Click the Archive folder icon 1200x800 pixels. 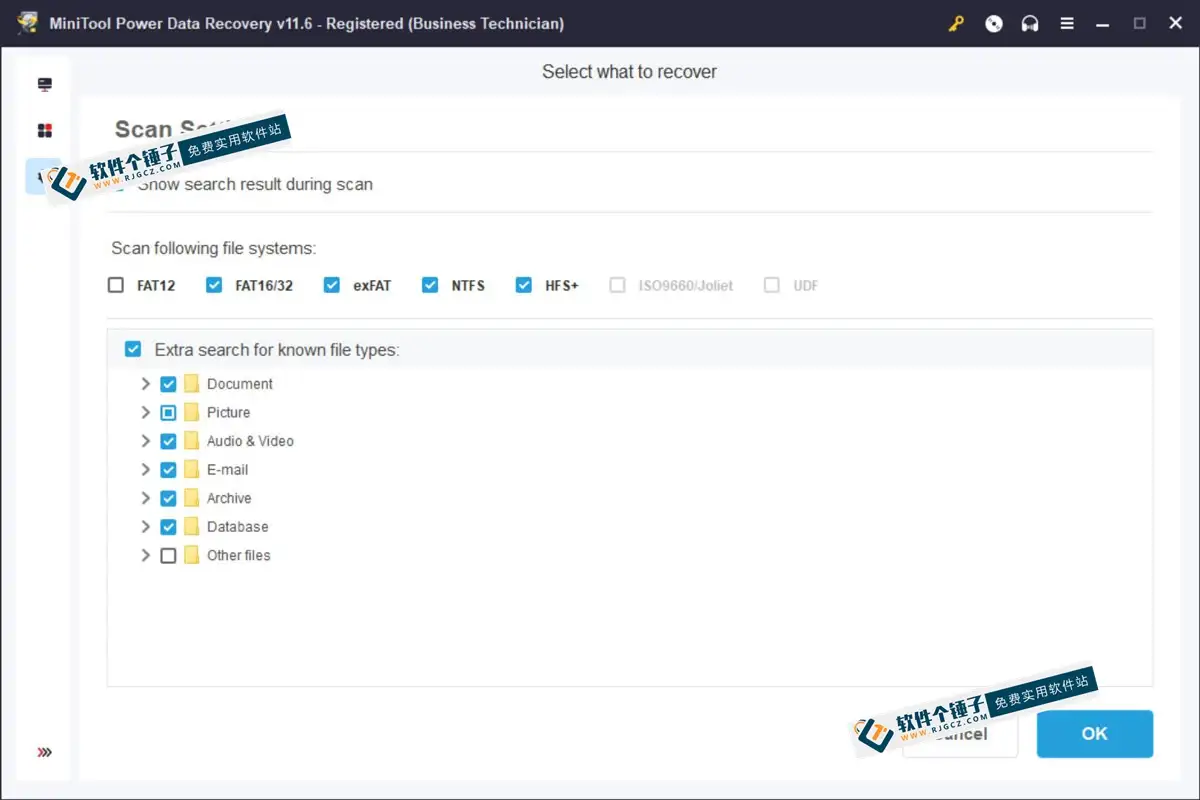[x=191, y=497]
